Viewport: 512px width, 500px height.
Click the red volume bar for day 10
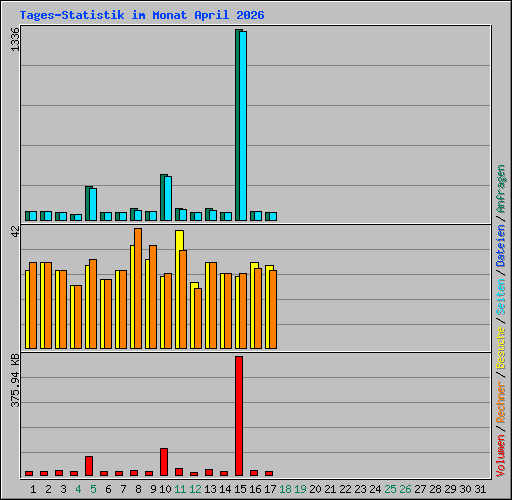[x=164, y=462]
